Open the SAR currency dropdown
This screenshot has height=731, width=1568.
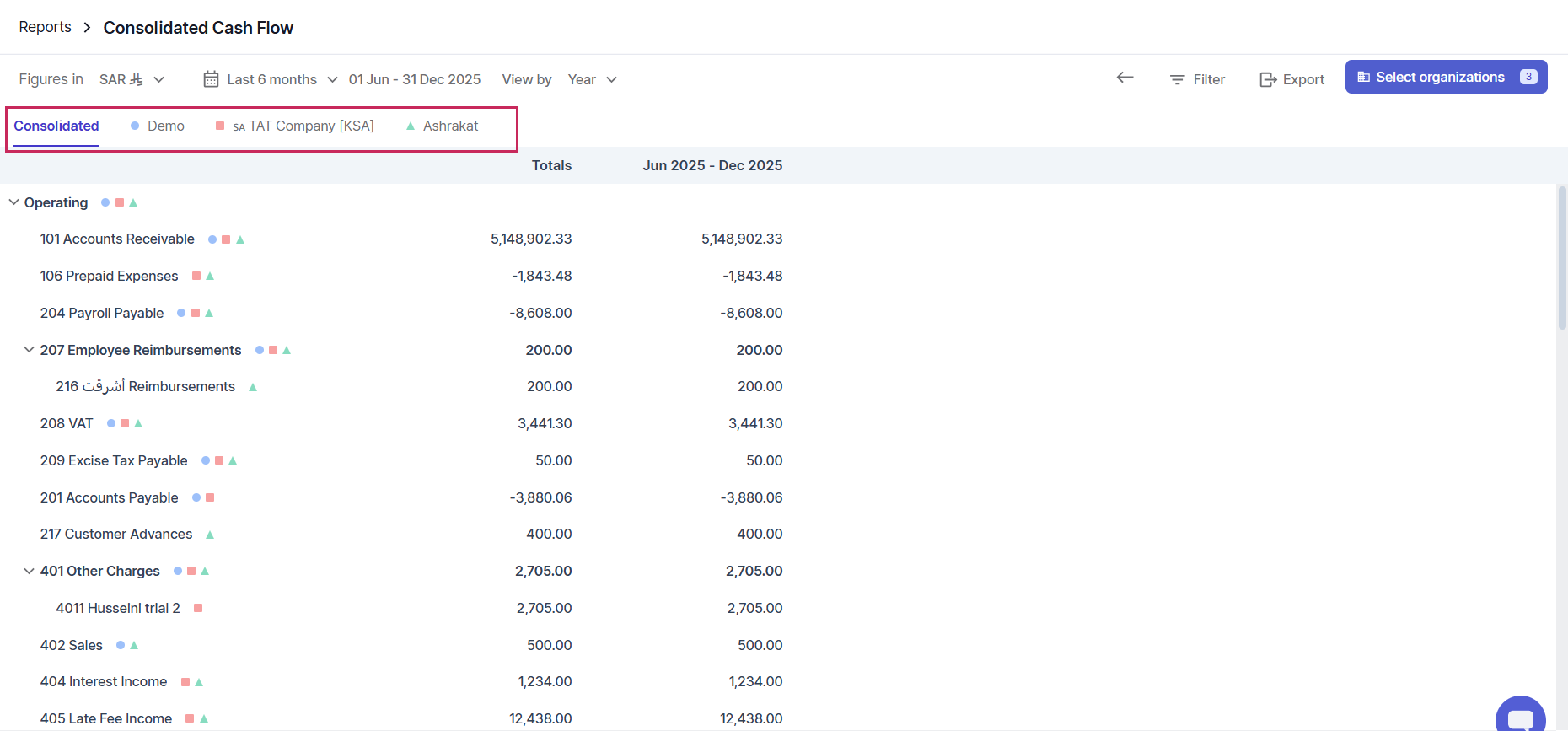click(132, 79)
